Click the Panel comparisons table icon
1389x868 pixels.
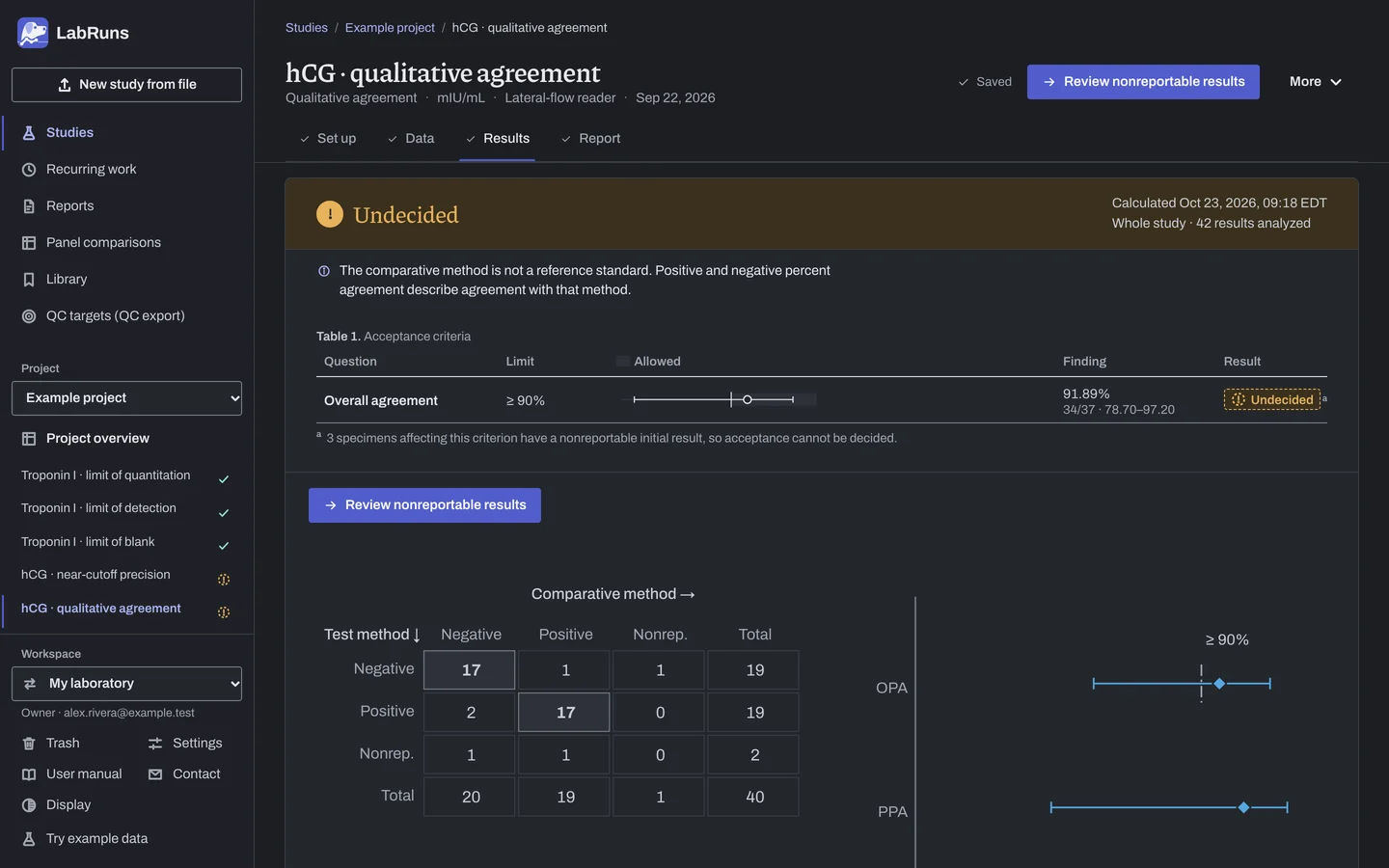coord(29,243)
